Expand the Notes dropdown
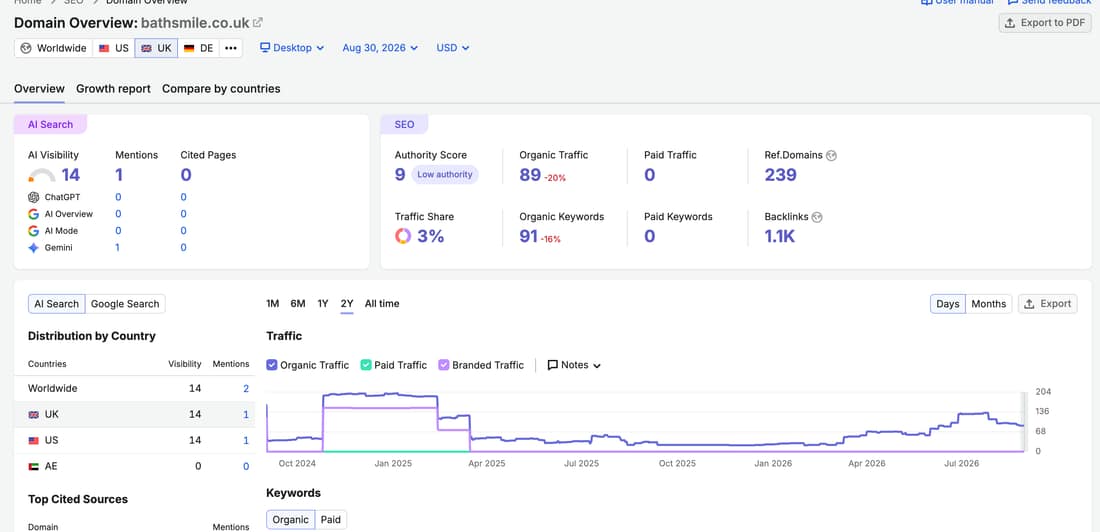This screenshot has width=1100, height=532. [574, 365]
